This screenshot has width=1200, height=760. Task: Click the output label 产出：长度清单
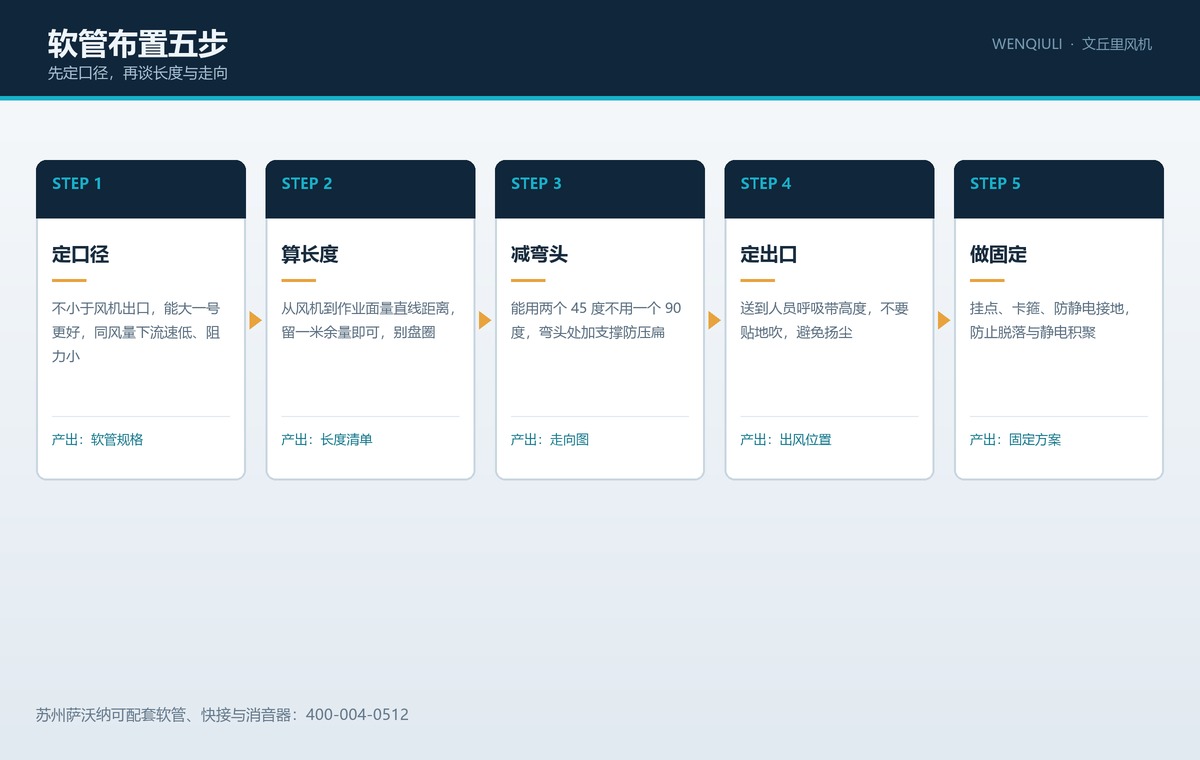point(327,439)
